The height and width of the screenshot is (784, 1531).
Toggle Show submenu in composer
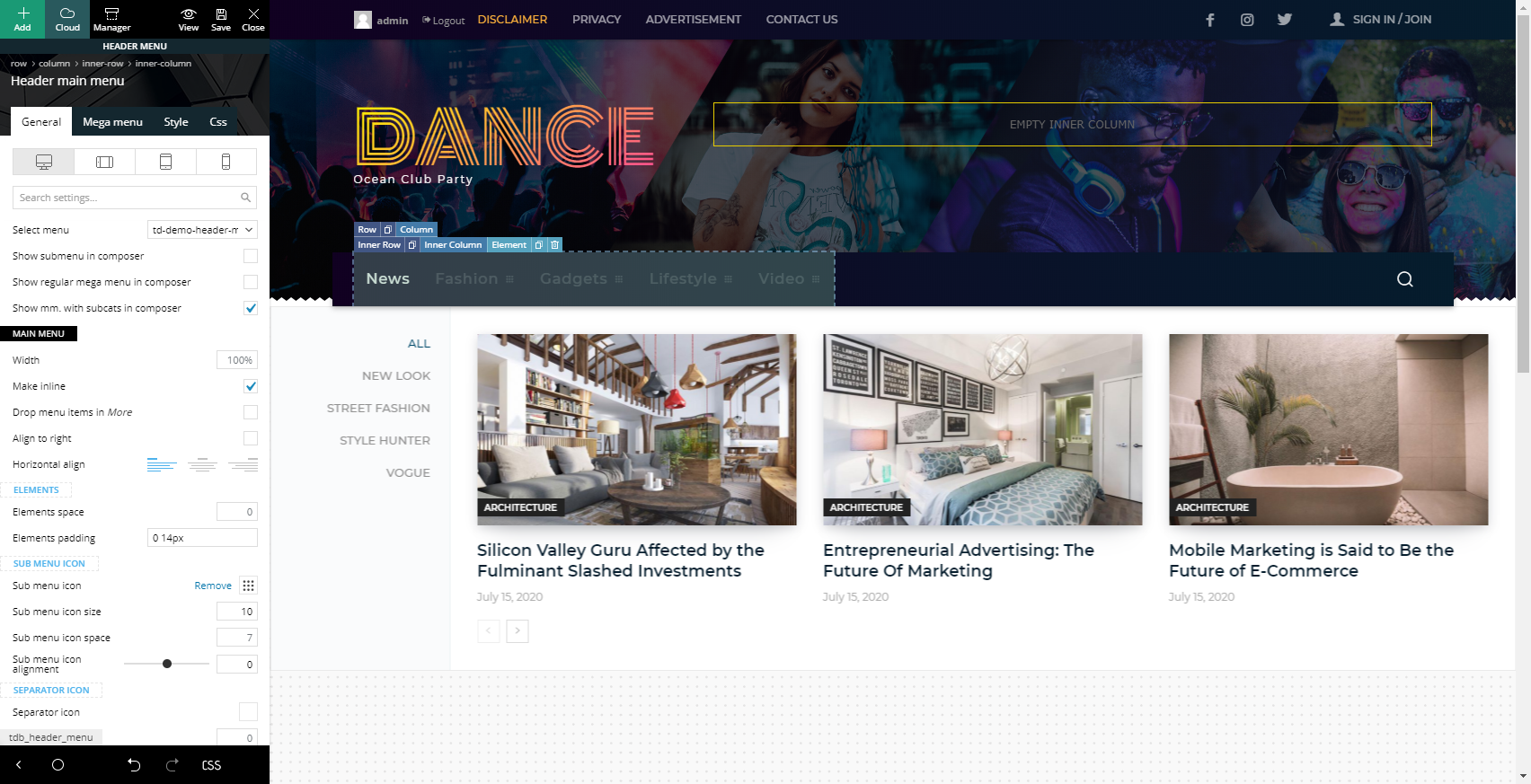251,256
